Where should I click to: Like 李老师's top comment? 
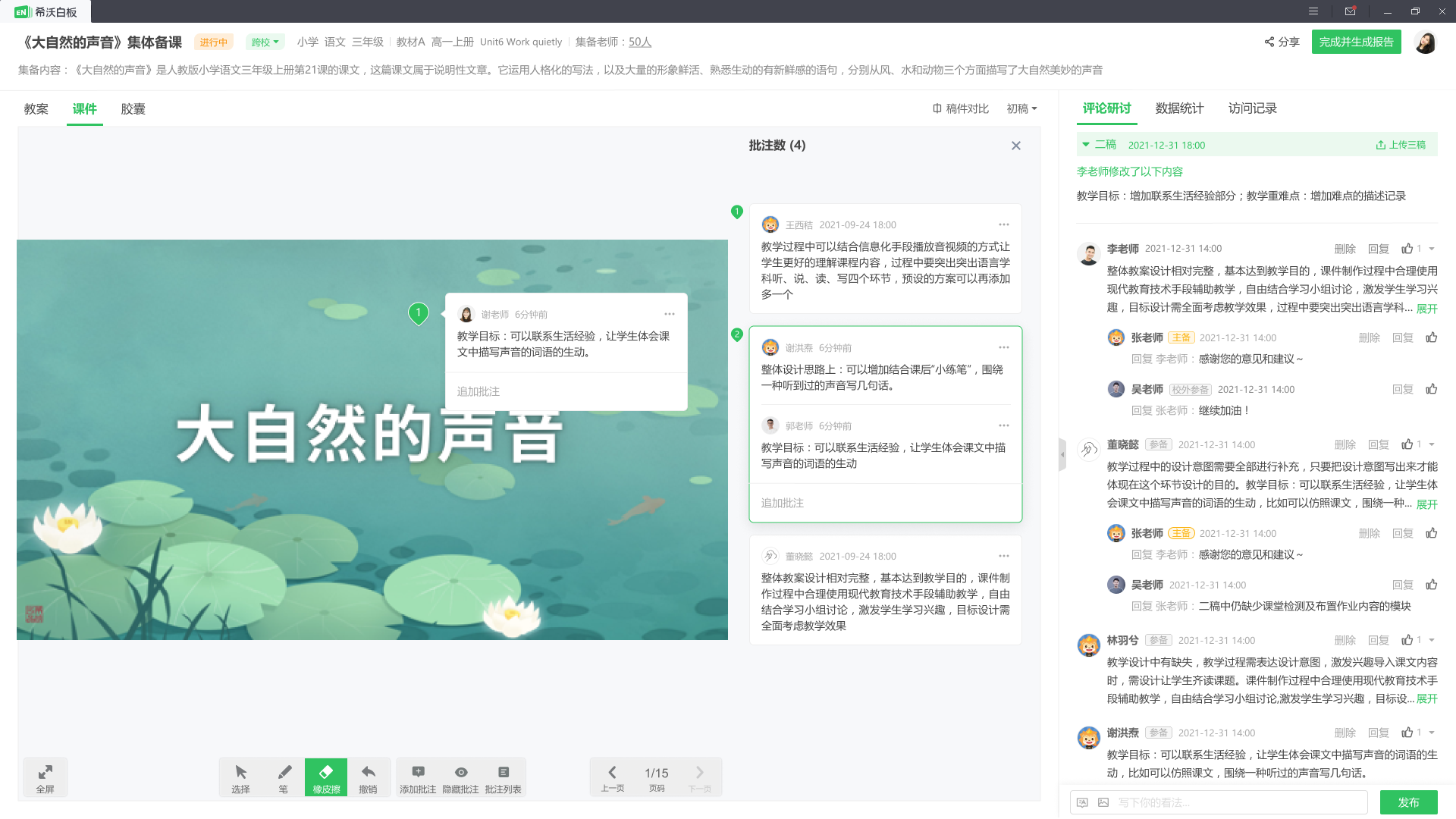pyautogui.click(x=1407, y=249)
